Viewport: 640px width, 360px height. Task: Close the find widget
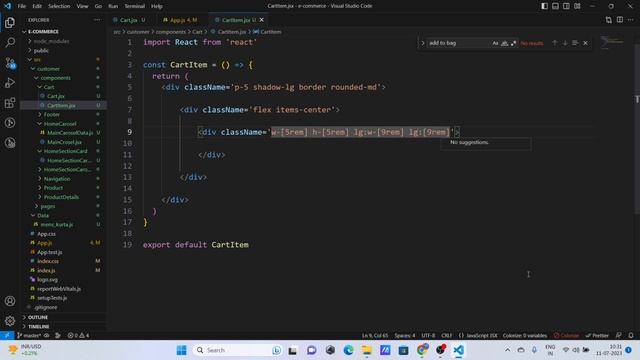tap(586, 43)
